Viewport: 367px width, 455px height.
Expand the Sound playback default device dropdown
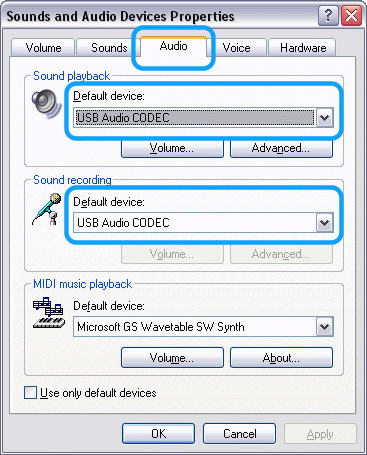pyautogui.click(x=324, y=118)
